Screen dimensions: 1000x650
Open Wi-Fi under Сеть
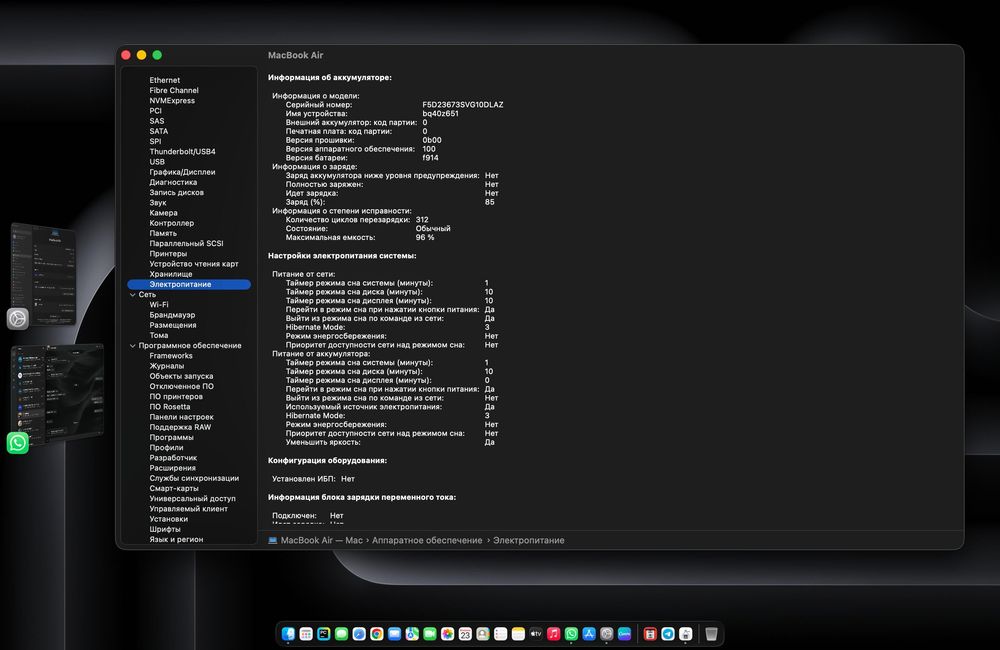pos(159,305)
